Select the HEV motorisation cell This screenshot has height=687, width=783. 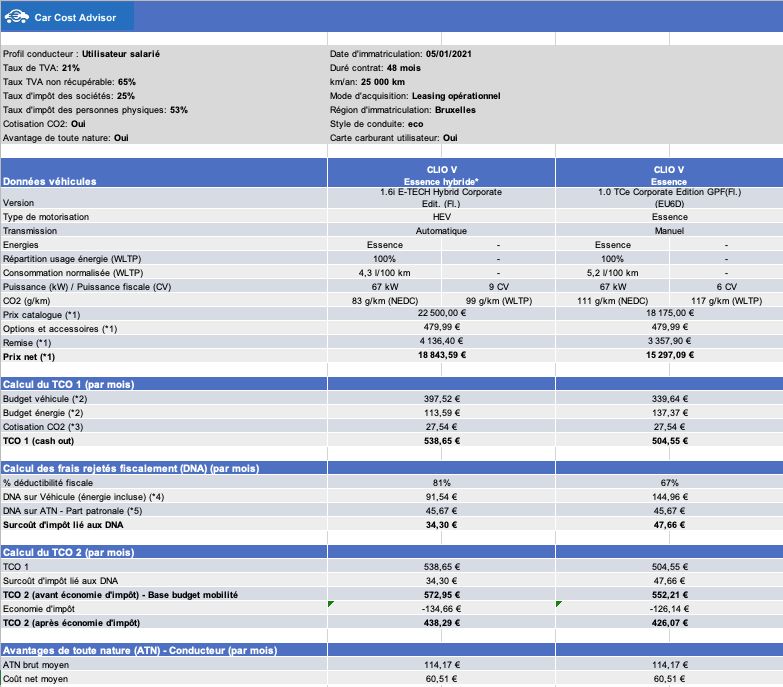click(x=441, y=217)
